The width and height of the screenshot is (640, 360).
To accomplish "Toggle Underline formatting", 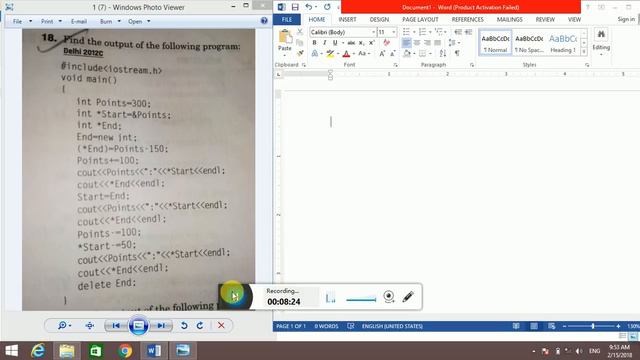I will pos(335,43).
